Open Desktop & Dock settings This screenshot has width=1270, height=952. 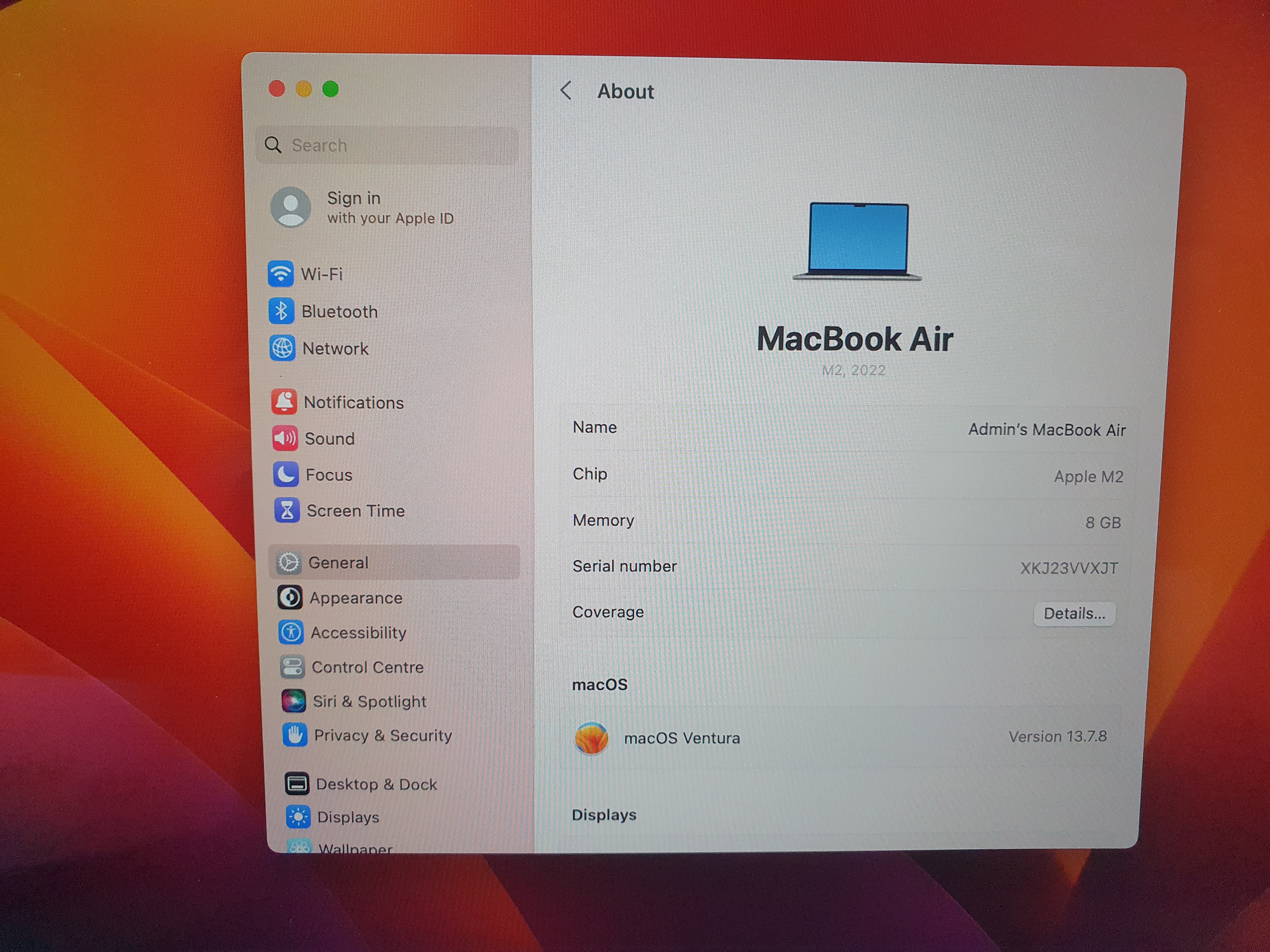pyautogui.click(x=376, y=784)
